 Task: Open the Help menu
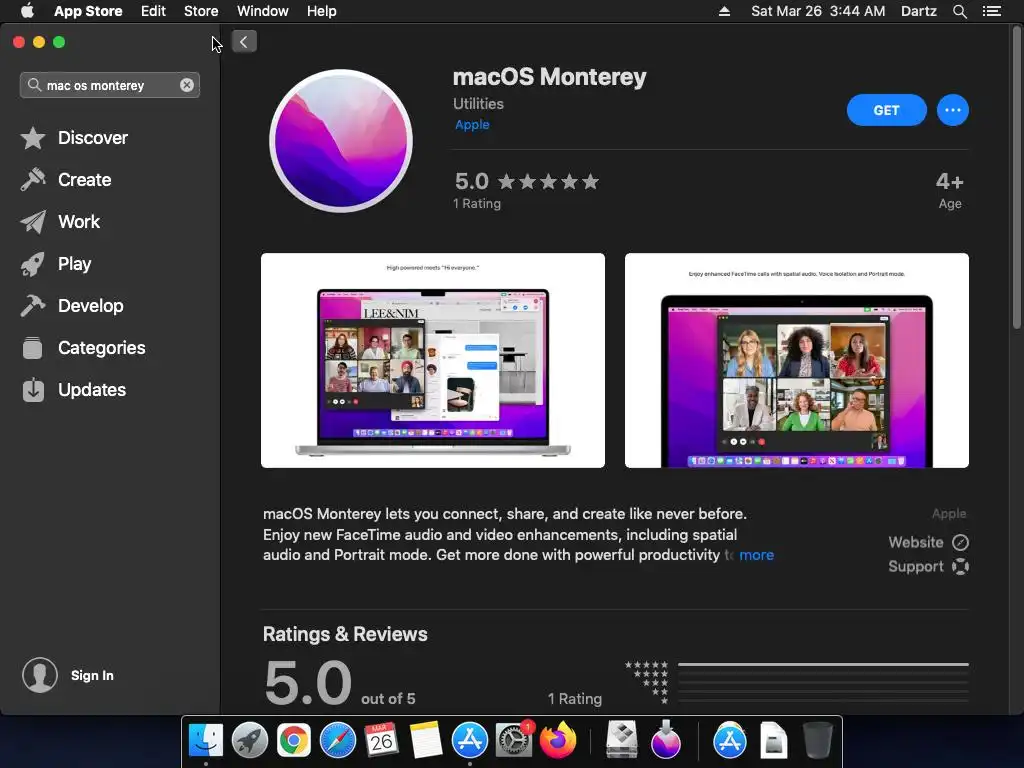point(322,11)
